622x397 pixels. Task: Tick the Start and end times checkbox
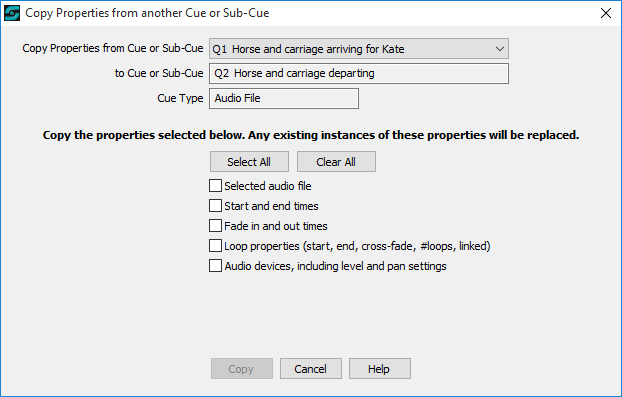215,205
